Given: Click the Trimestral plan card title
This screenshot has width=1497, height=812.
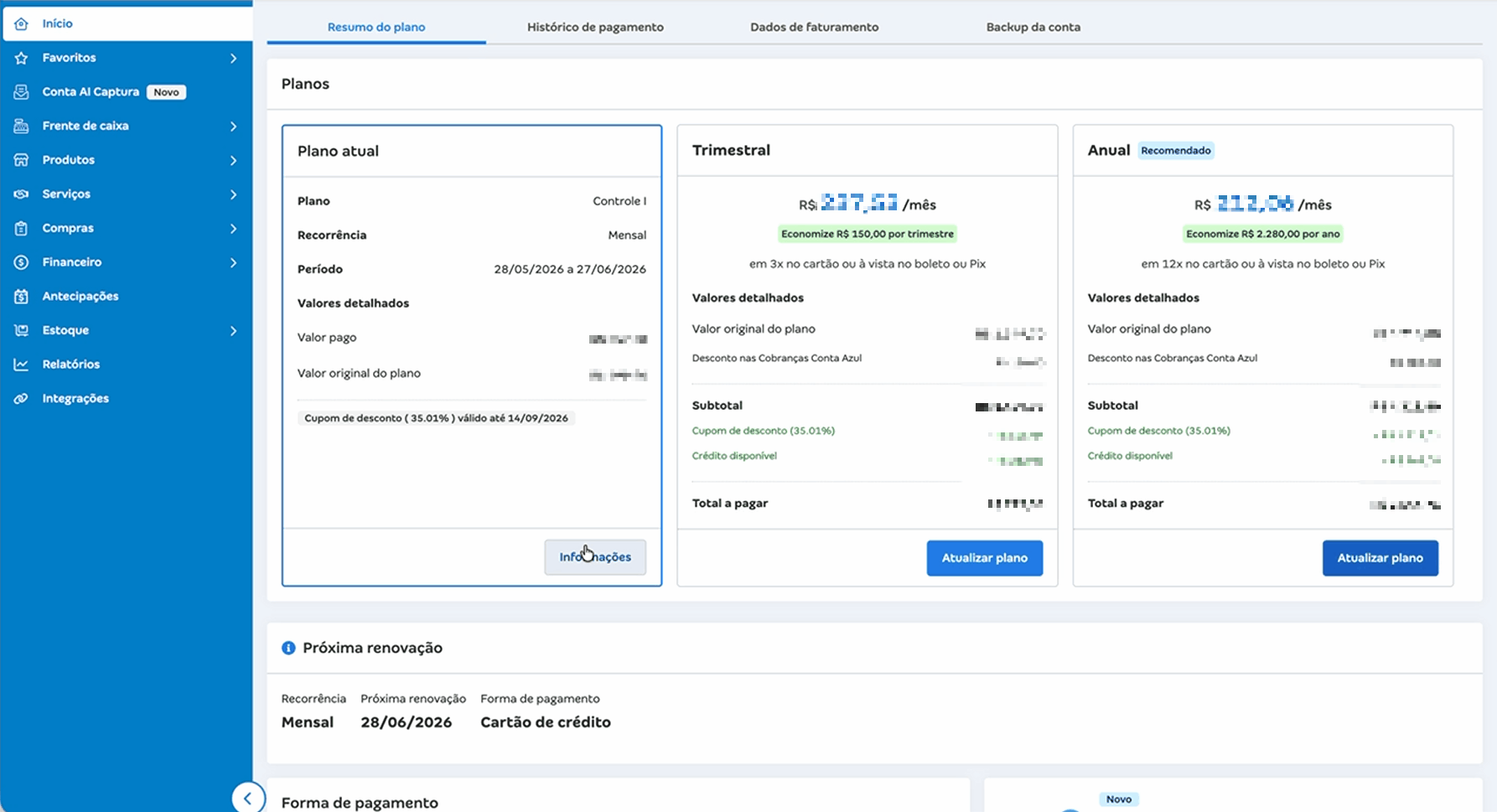Looking at the screenshot, I should (x=731, y=150).
